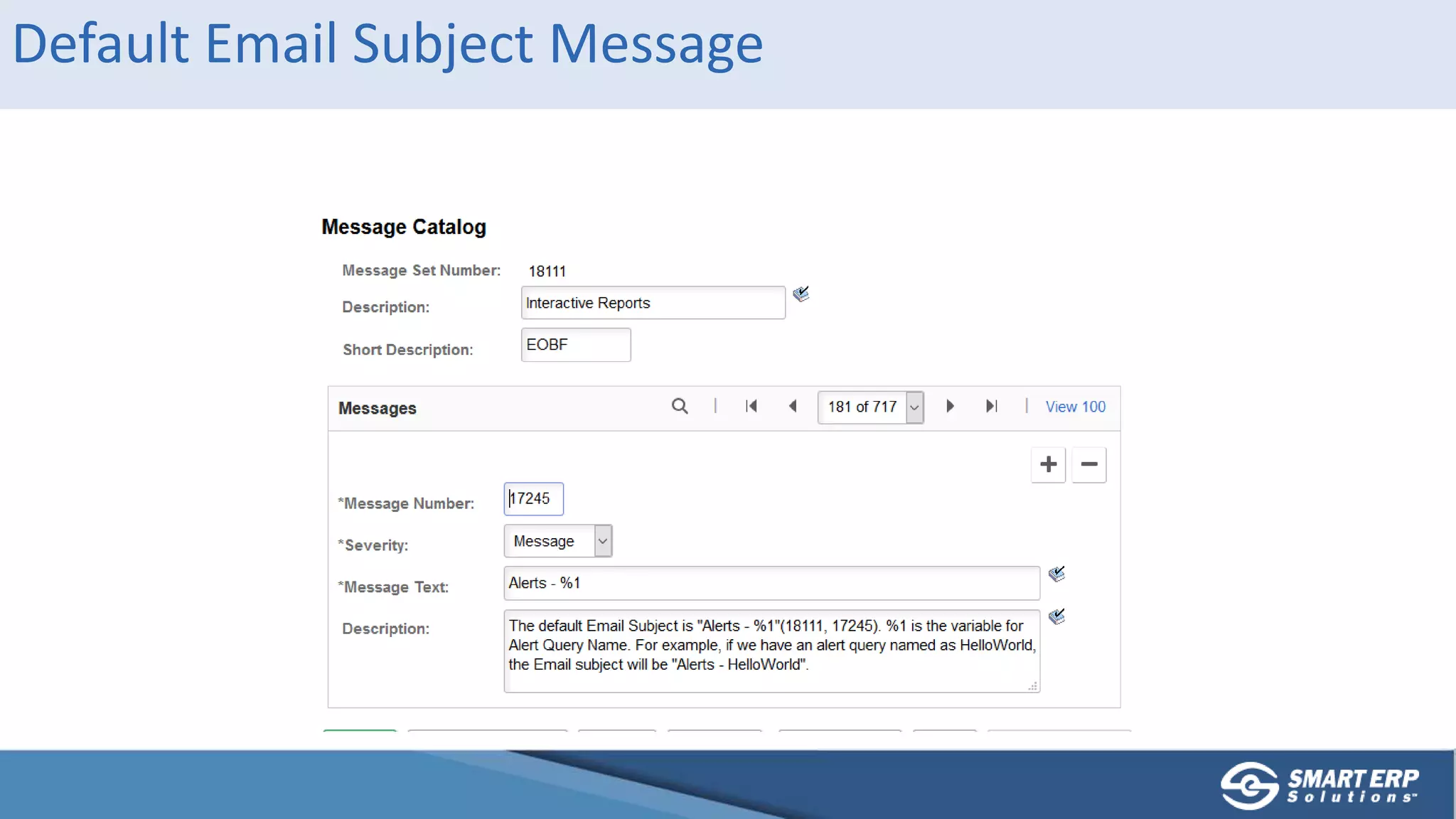Click the Smart ERP Solutions logo

coord(1320,785)
